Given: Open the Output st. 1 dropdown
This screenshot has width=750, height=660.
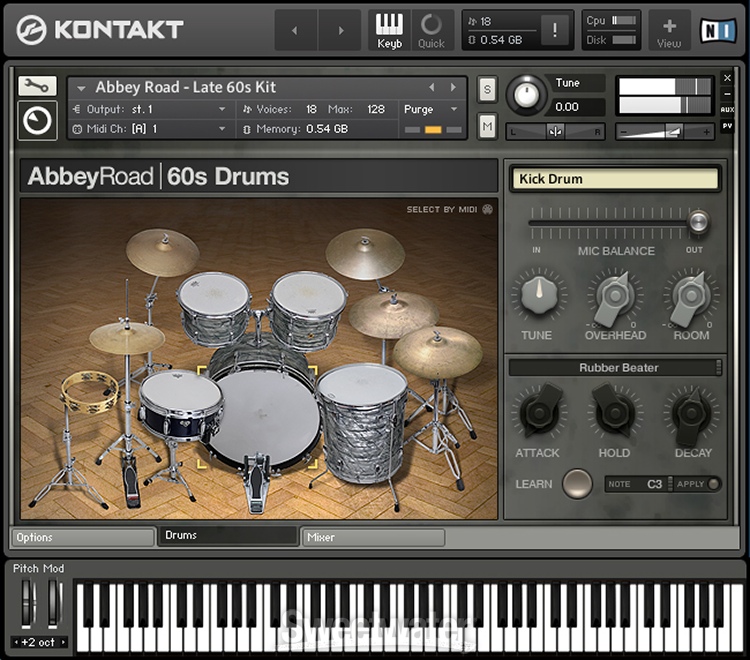Looking at the screenshot, I should click(149, 110).
